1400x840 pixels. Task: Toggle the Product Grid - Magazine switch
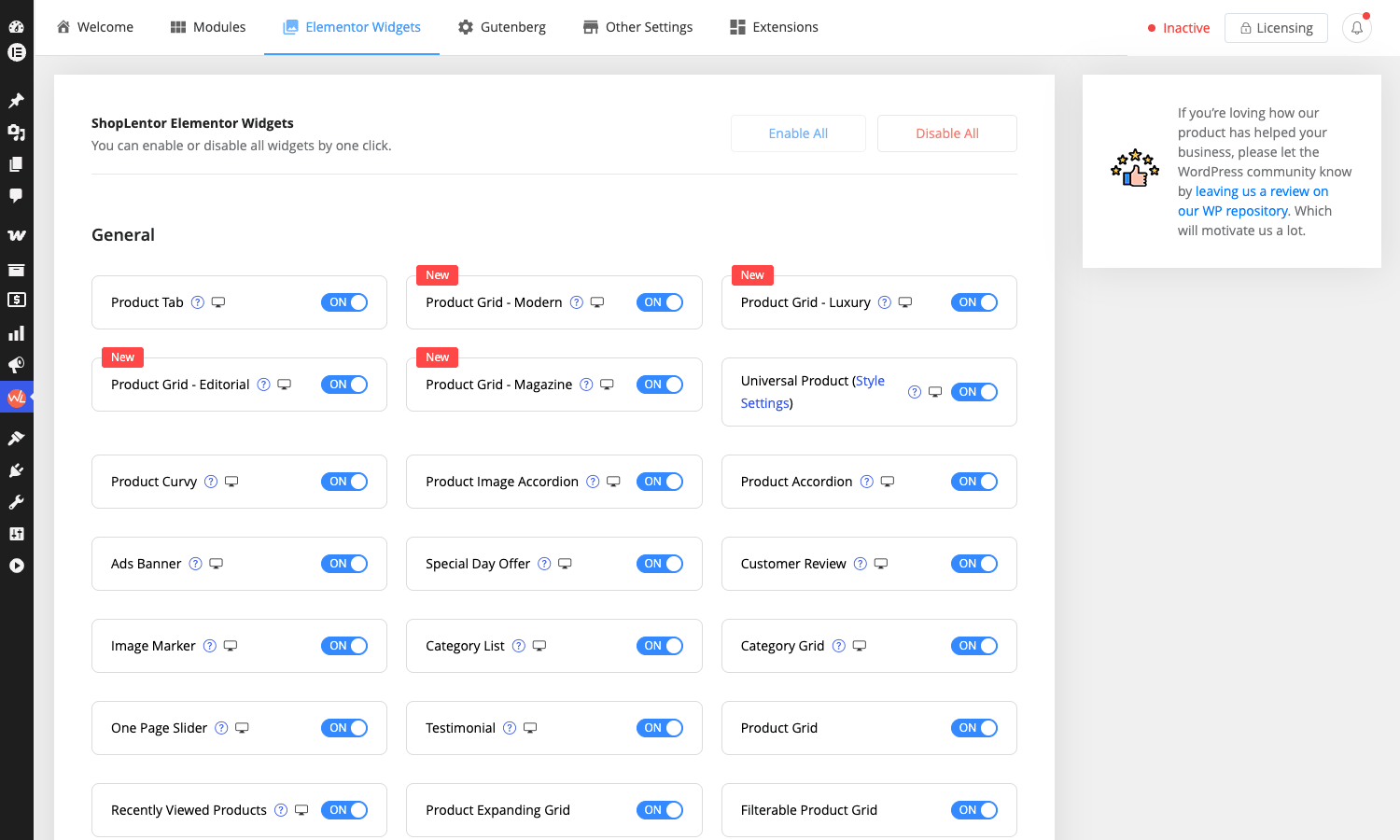pyautogui.click(x=660, y=385)
